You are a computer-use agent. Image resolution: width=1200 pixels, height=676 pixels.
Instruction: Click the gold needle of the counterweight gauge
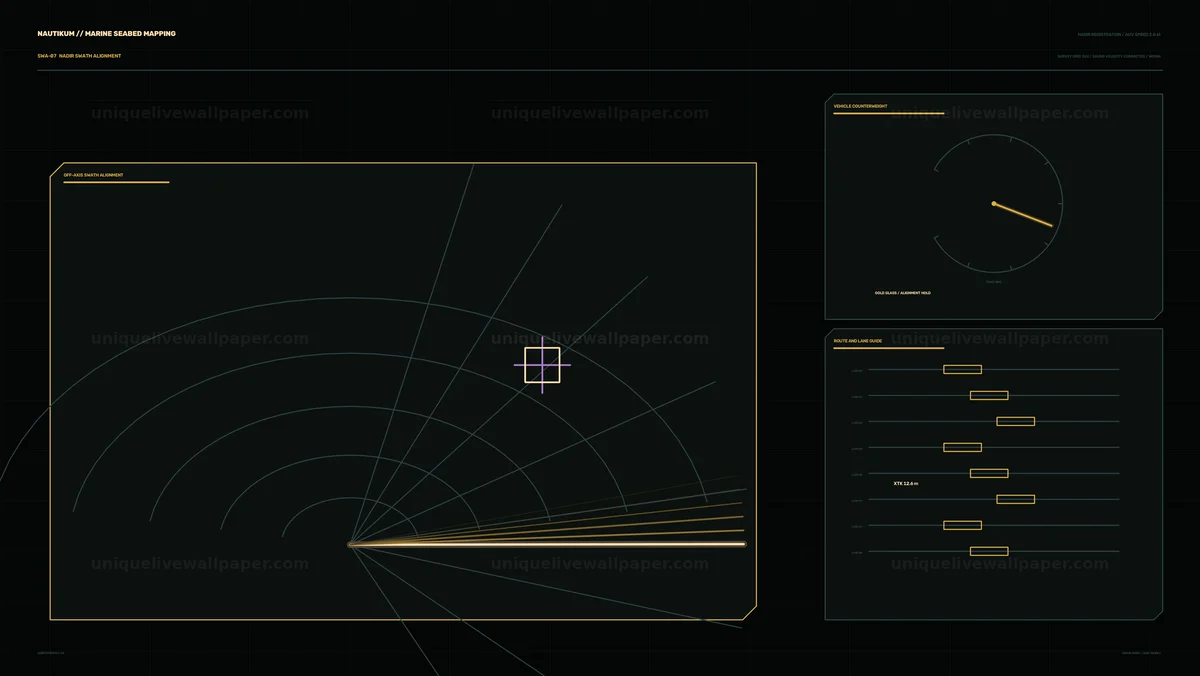[x=1023, y=214]
